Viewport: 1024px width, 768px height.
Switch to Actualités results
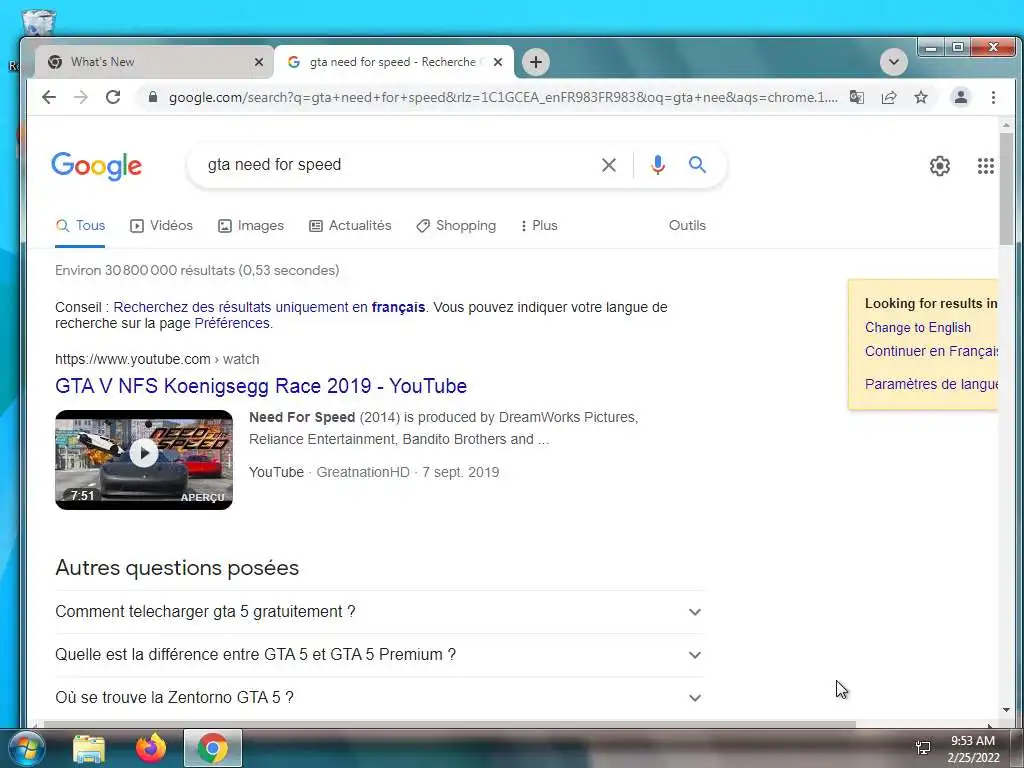pyautogui.click(x=350, y=226)
